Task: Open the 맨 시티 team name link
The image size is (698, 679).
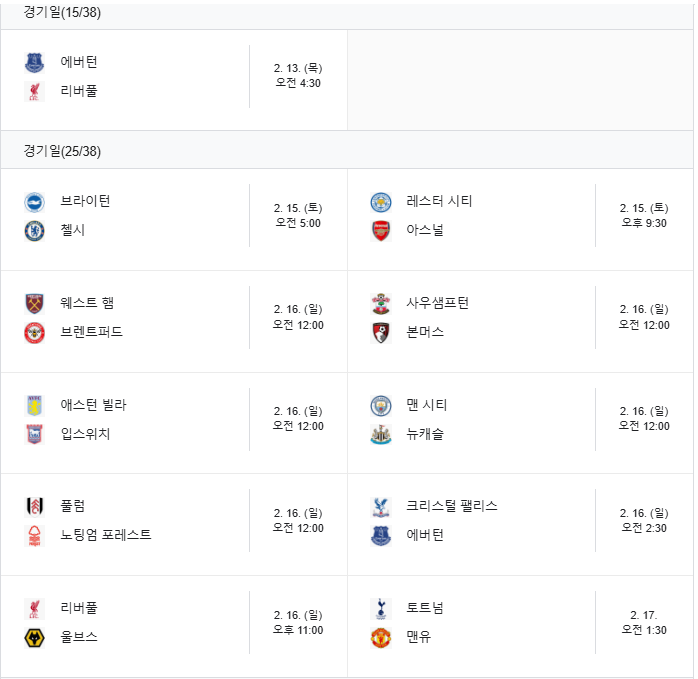Action: coord(426,405)
